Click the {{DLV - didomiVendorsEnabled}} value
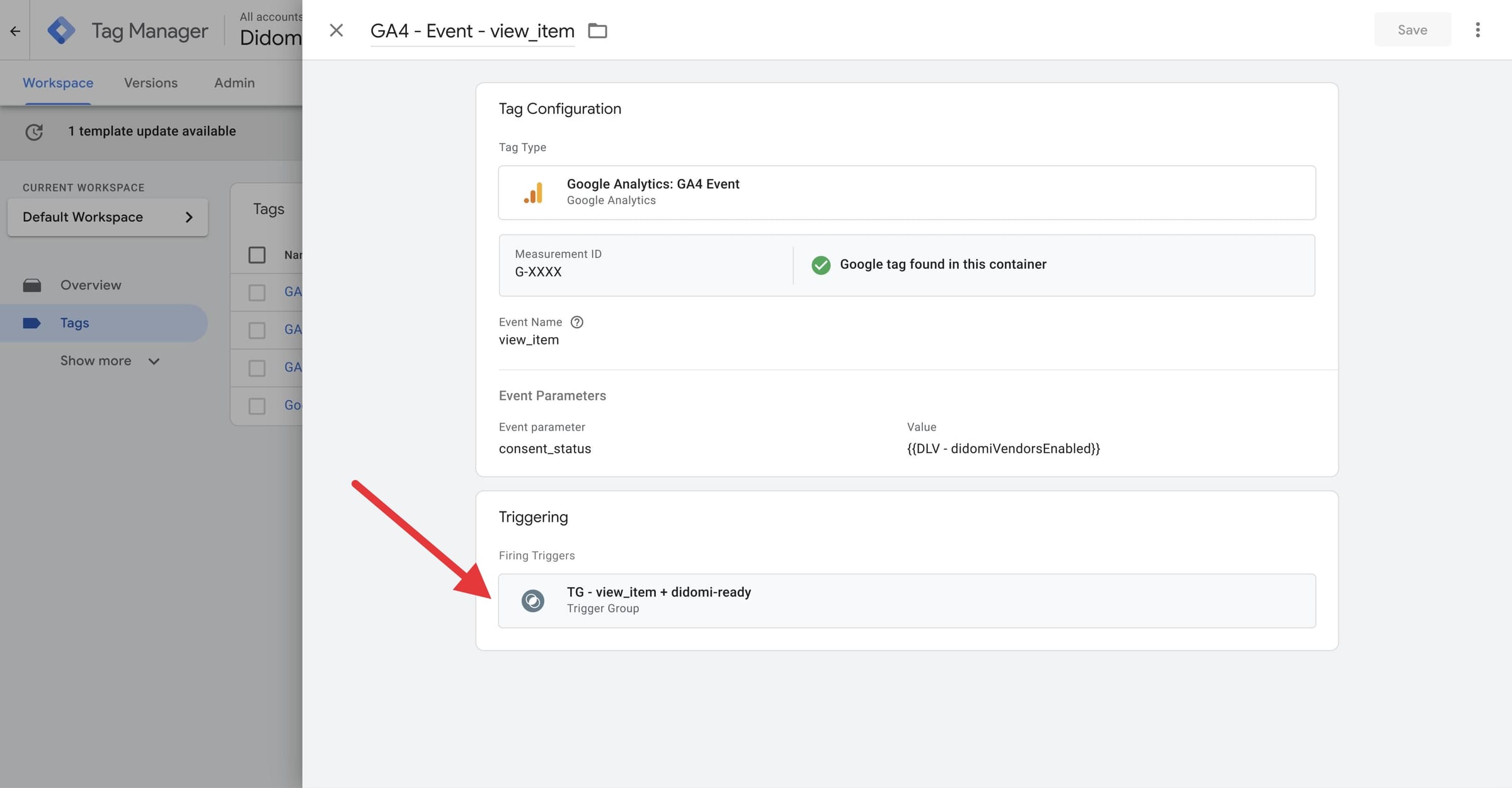This screenshot has width=1512, height=788. (1003, 448)
